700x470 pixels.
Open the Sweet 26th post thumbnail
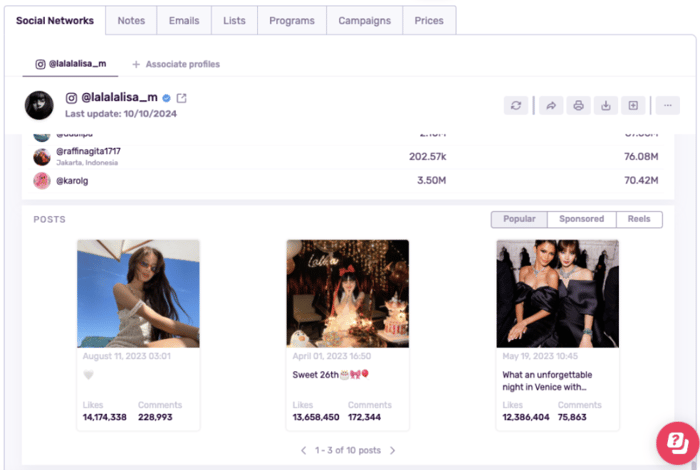pyautogui.click(x=347, y=293)
